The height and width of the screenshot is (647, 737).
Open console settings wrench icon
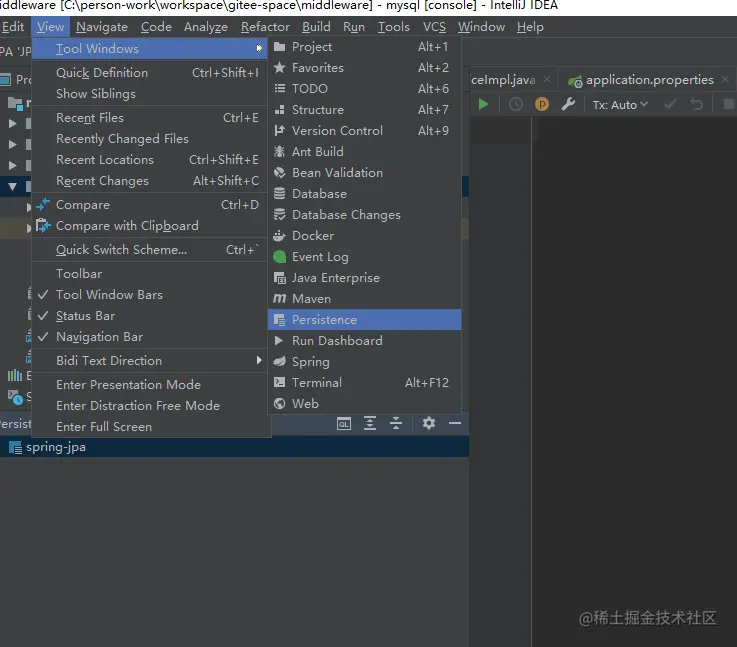point(568,104)
